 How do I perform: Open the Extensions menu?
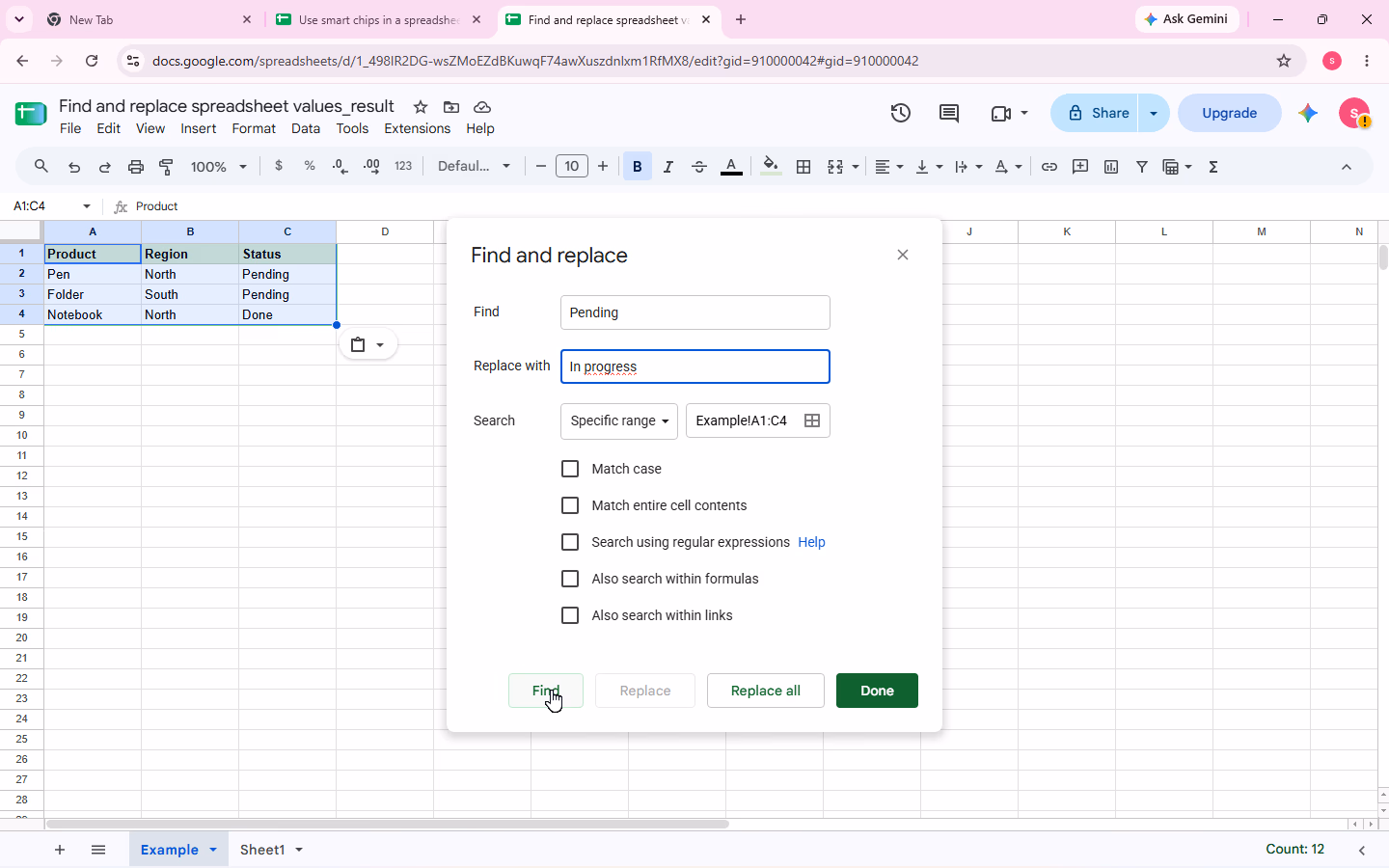(418, 128)
